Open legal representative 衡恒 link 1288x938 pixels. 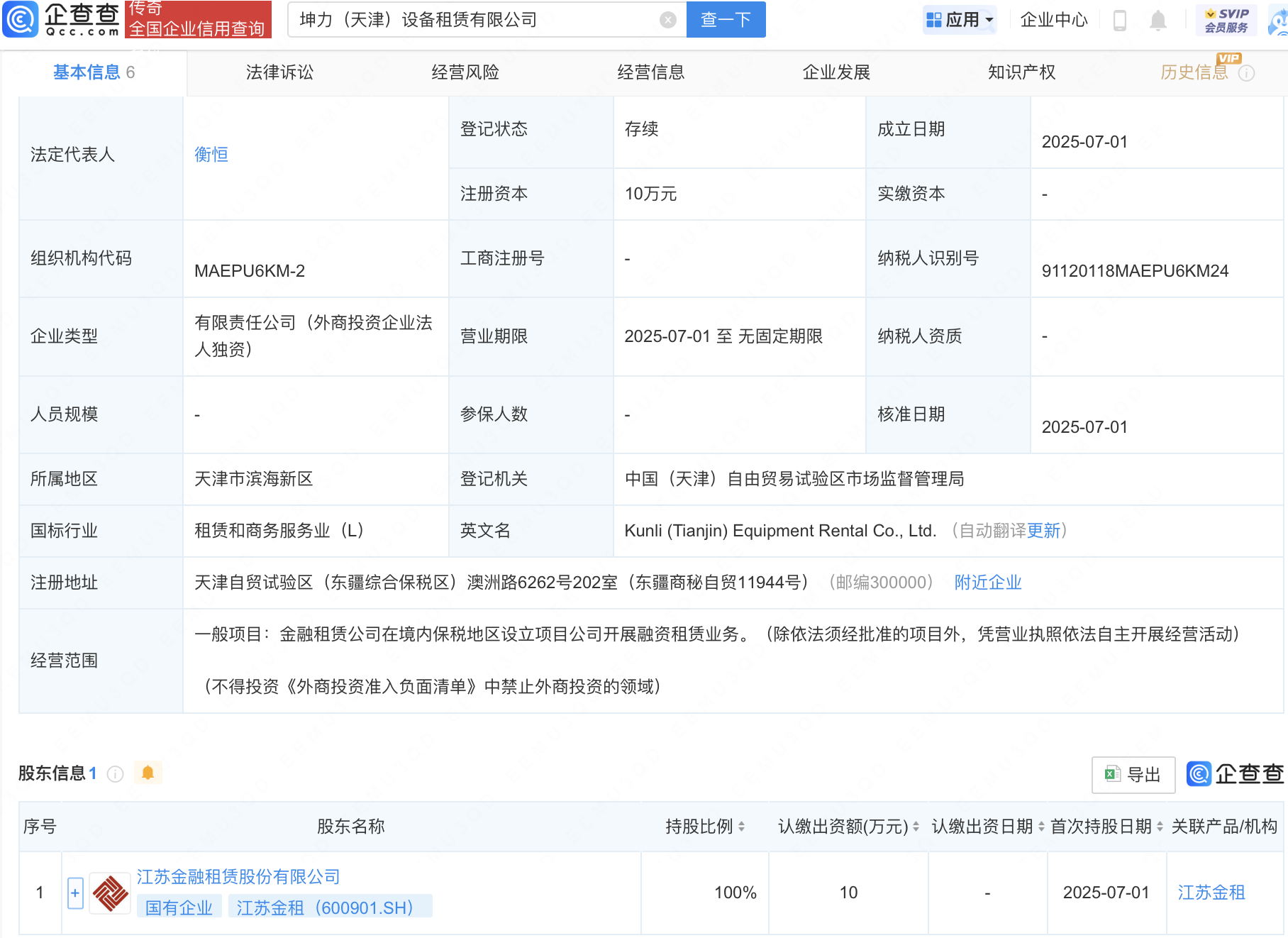[211, 155]
